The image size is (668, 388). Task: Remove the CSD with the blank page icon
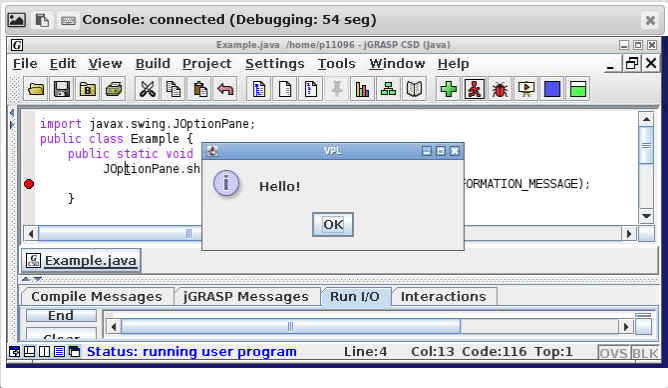click(285, 89)
